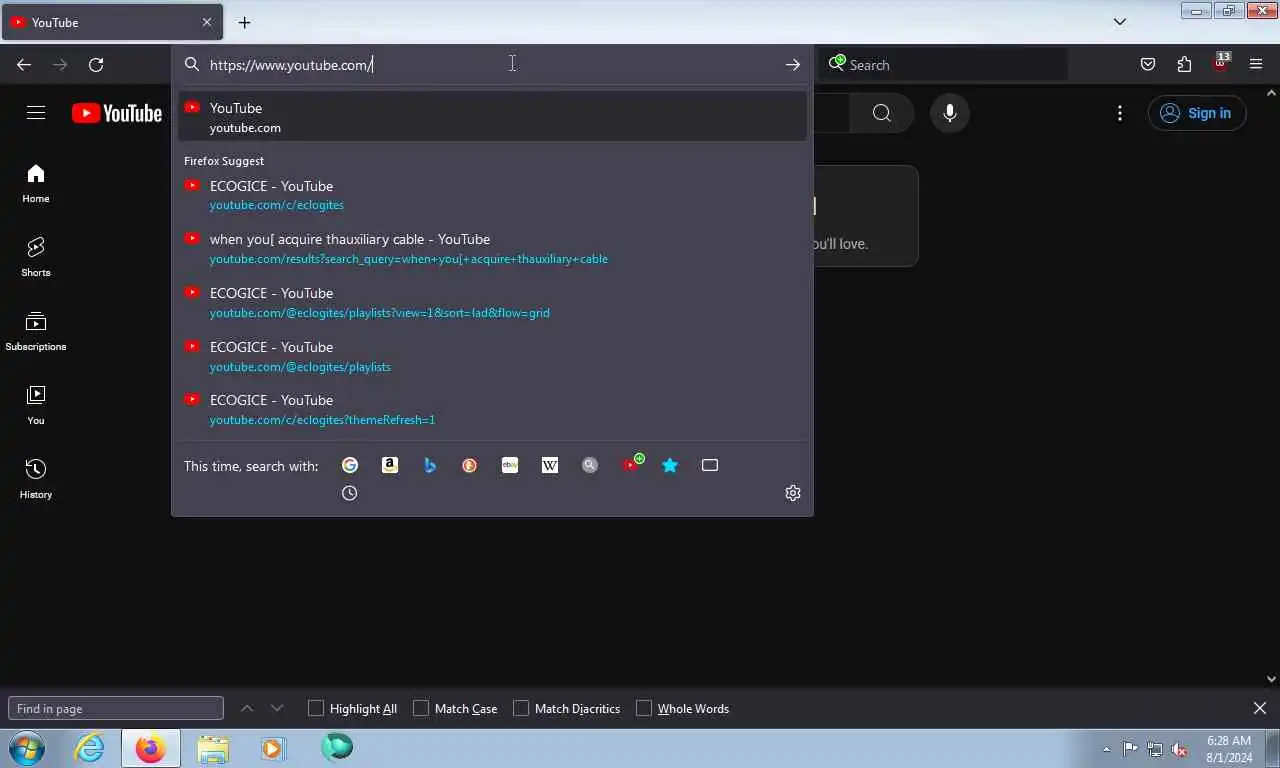Find next match with down arrow

click(277, 708)
